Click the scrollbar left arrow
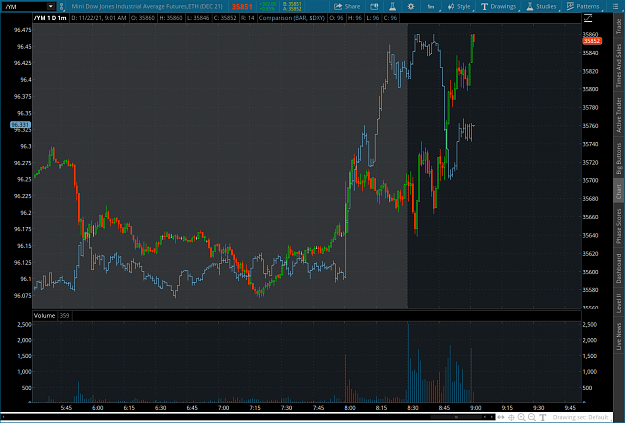The image size is (625, 423). pyautogui.click(x=3, y=417)
